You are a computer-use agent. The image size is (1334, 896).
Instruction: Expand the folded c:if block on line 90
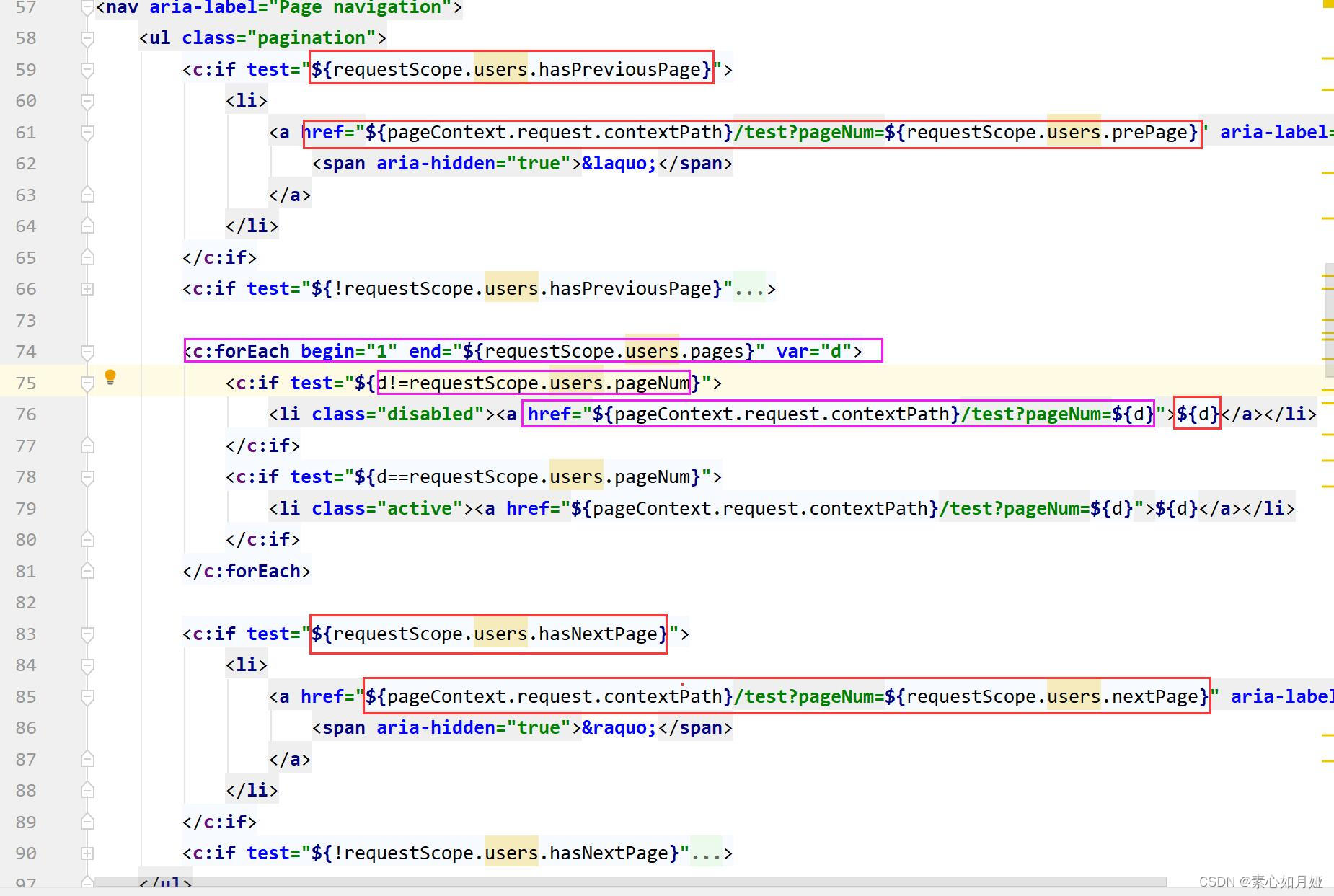(x=87, y=853)
